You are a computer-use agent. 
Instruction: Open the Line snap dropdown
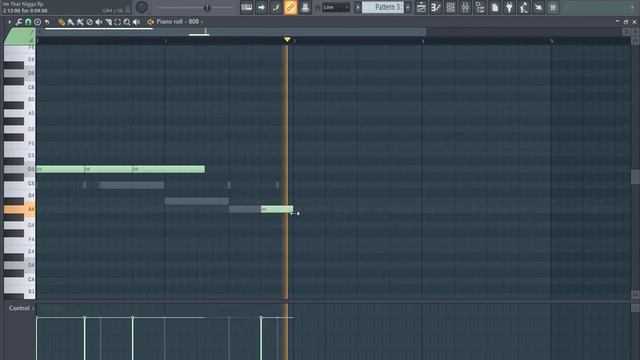tap(336, 7)
